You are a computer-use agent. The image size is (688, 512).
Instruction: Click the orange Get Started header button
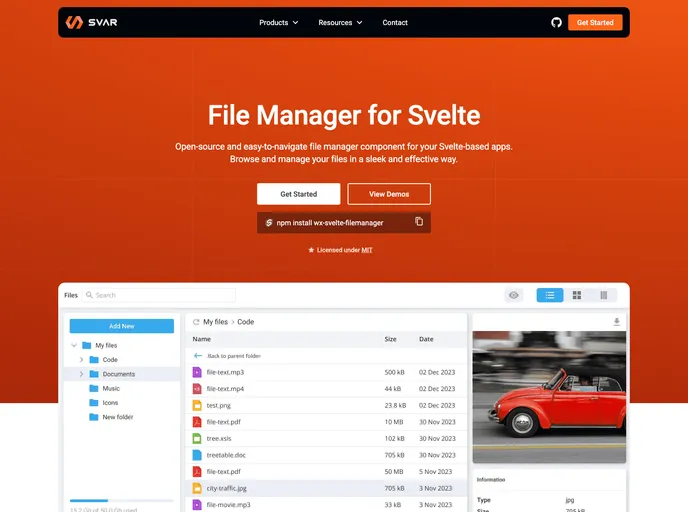pyautogui.click(x=595, y=22)
